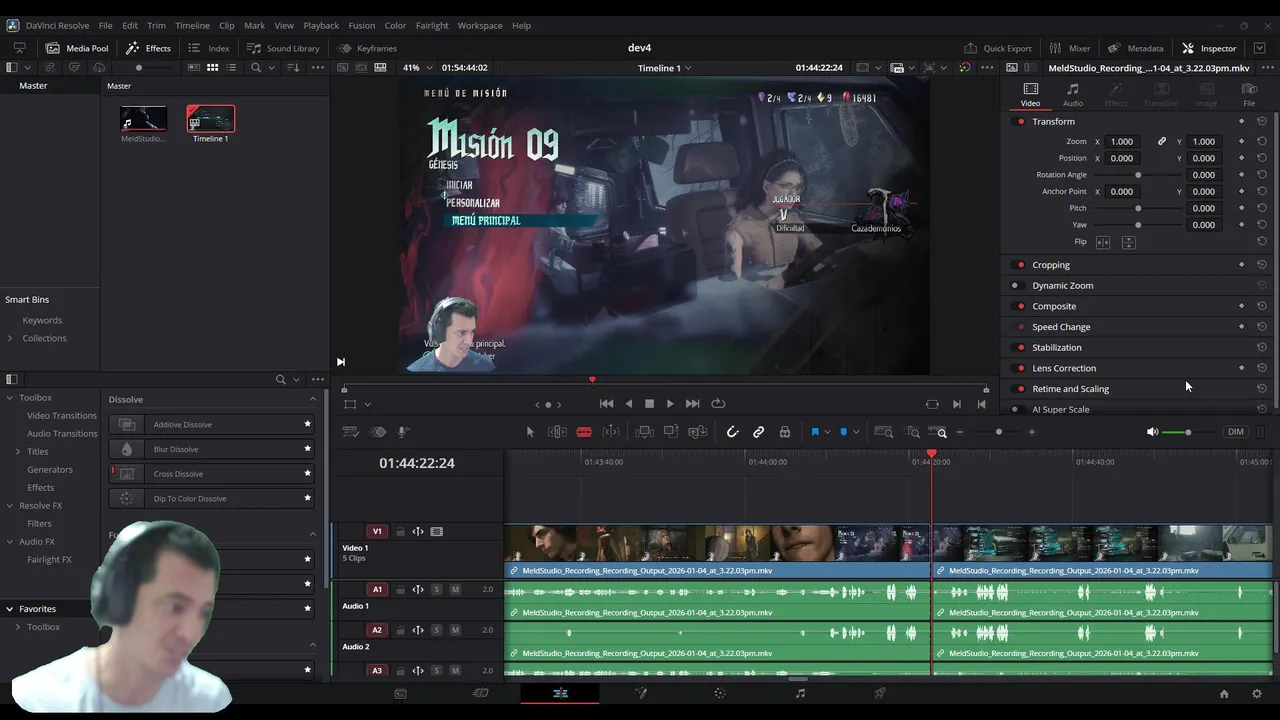This screenshot has width=1280, height=720.
Task: Open the Project Settings gear icon
Action: pos(1257,694)
